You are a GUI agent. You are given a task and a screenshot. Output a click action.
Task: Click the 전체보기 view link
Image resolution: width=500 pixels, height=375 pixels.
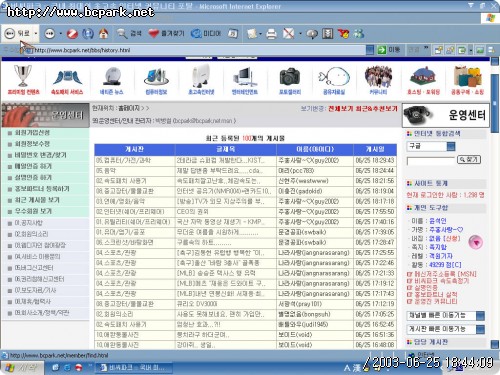click(x=340, y=109)
